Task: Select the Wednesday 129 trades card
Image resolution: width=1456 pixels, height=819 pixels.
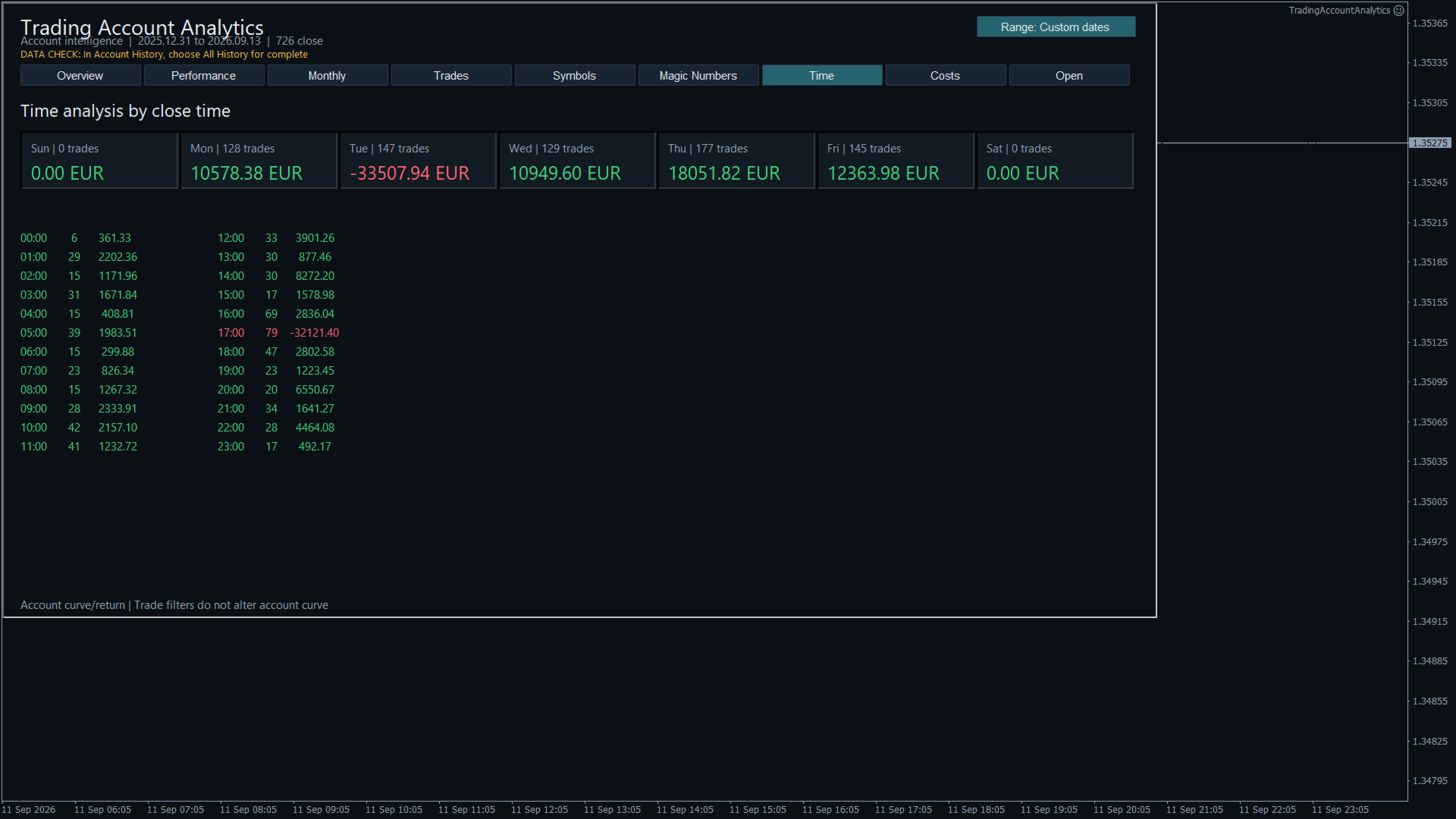Action: click(x=578, y=161)
